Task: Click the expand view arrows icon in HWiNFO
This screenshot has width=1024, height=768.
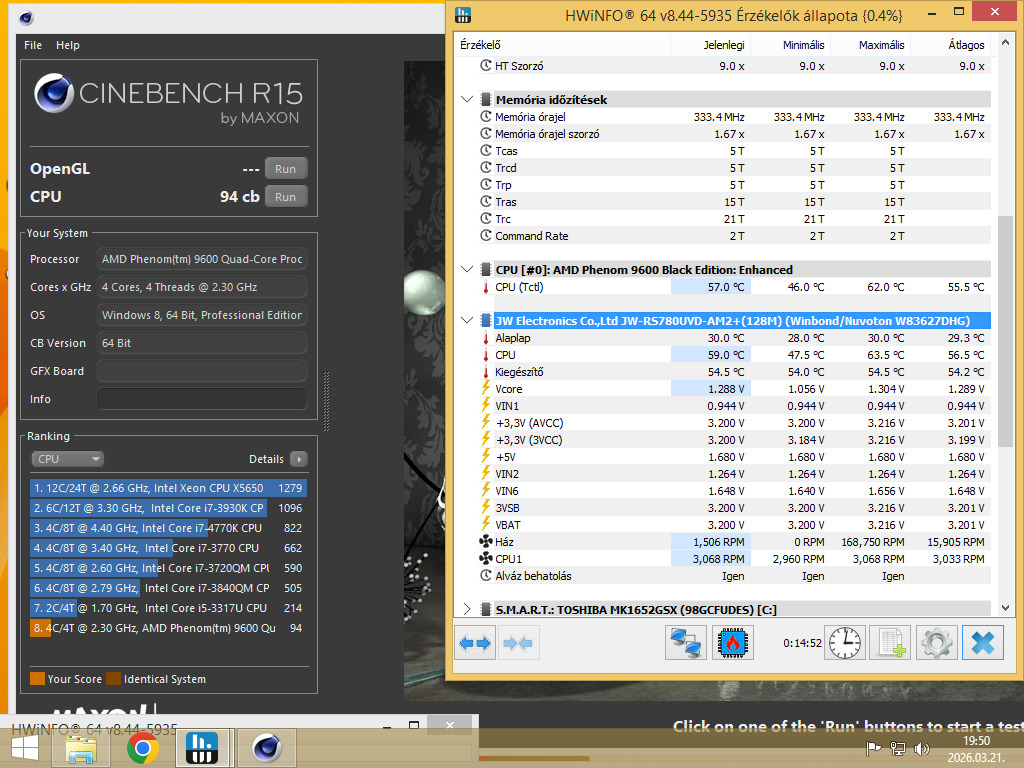Action: (475, 643)
